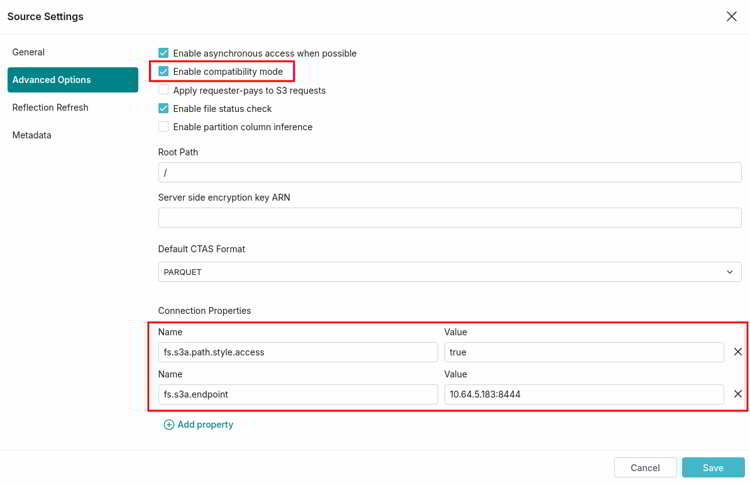Edit the fs.s3a.path.style.access name field

(x=298, y=352)
